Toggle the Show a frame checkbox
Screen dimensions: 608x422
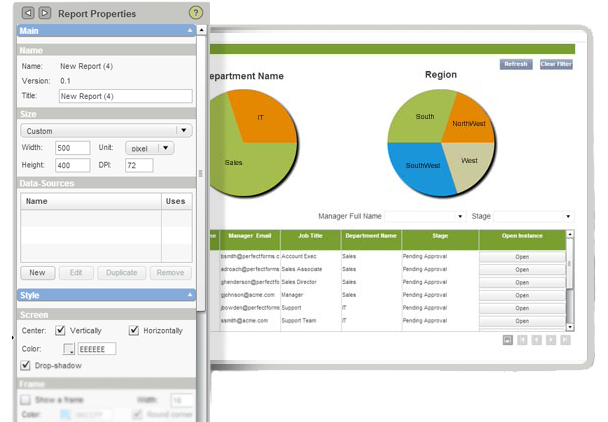[26, 400]
